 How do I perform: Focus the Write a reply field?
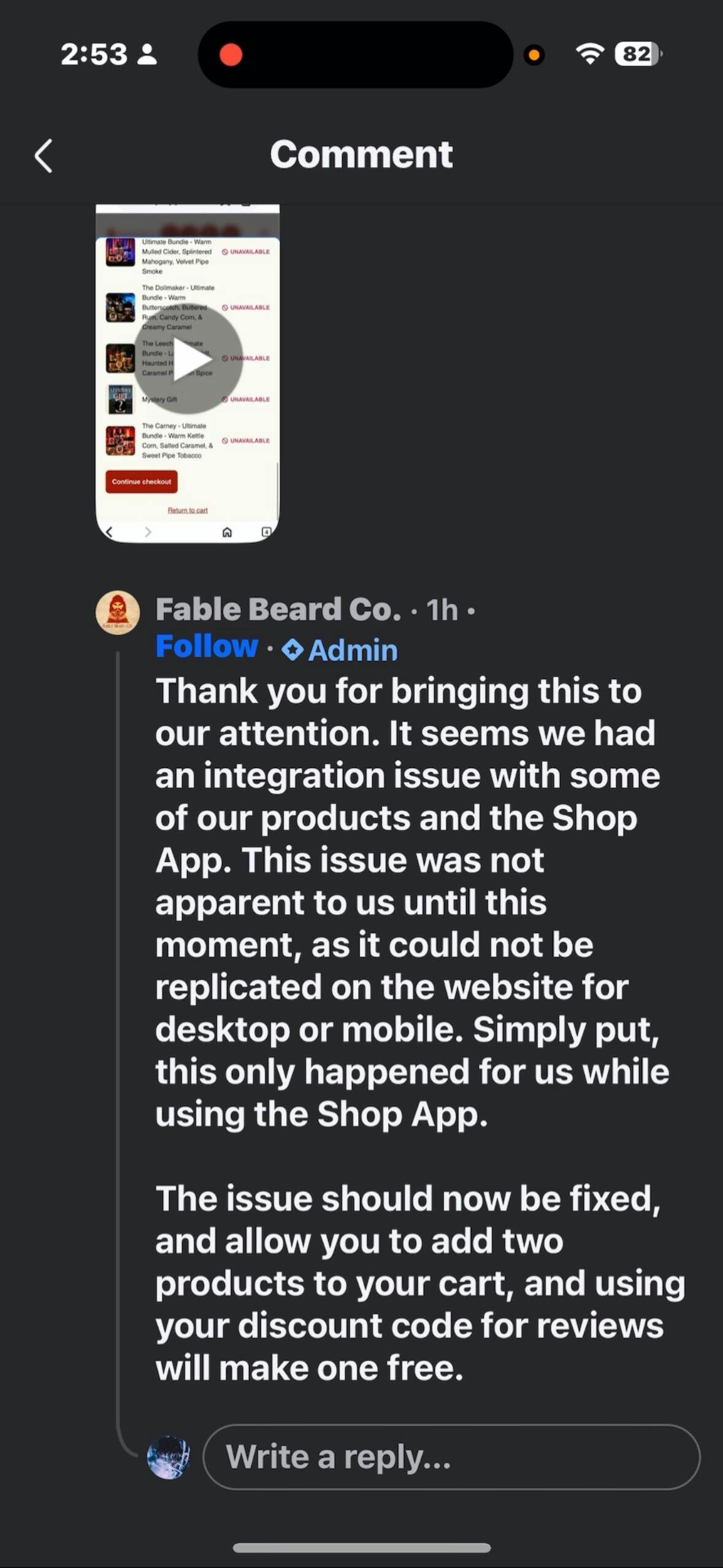[x=451, y=1456]
